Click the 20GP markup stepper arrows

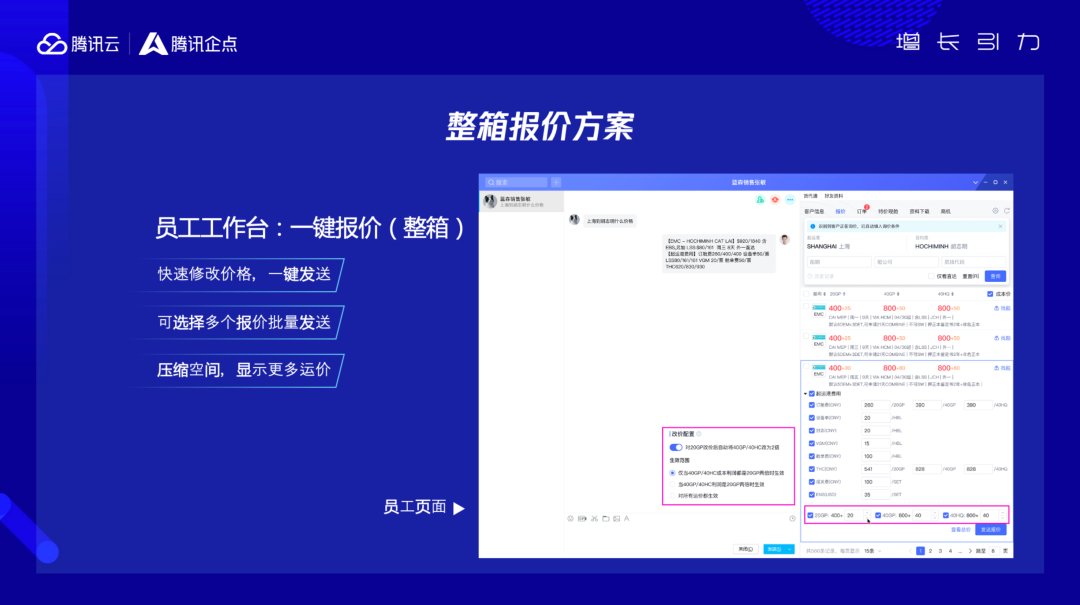click(866, 515)
